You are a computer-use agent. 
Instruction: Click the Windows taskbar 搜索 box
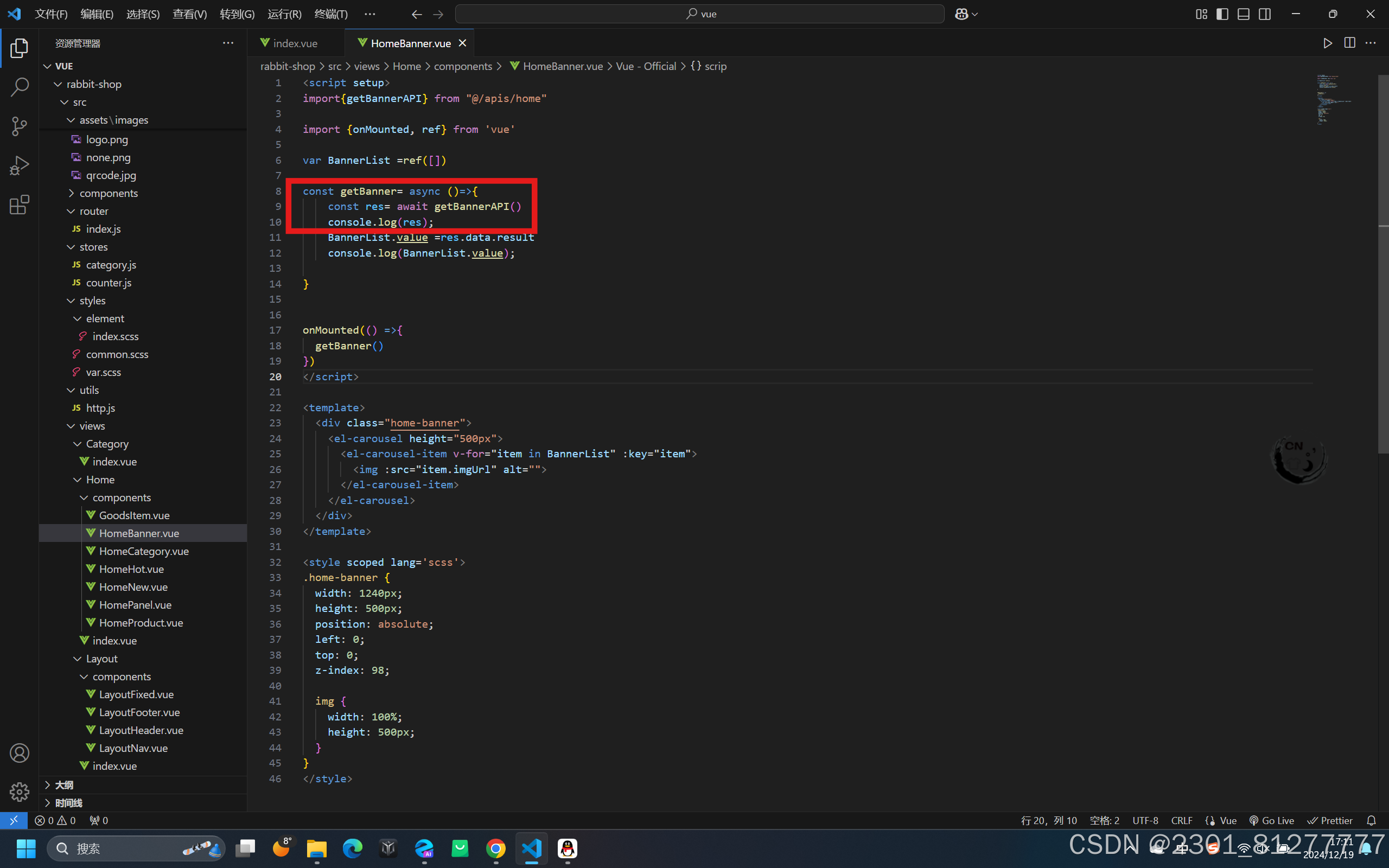click(x=136, y=848)
